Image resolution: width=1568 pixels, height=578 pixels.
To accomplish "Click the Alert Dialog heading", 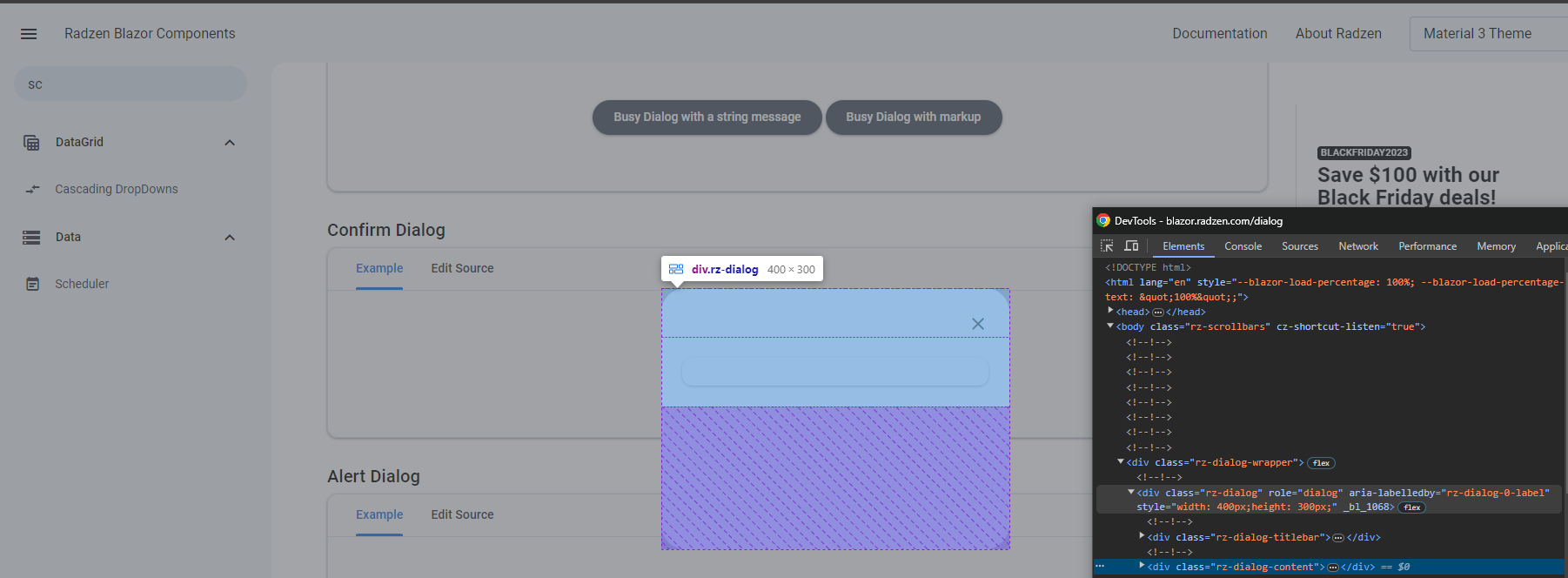I will point(373,477).
